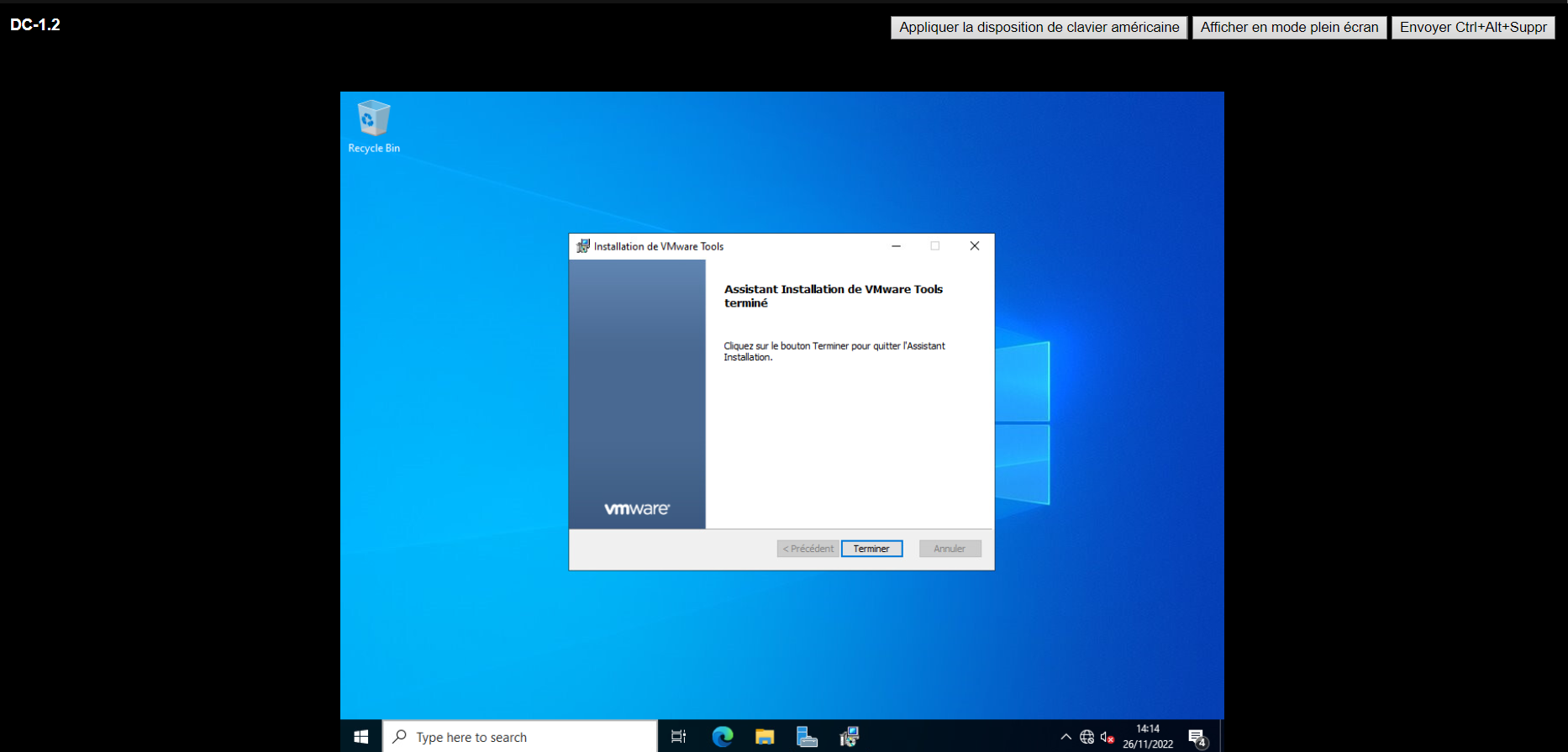Close the VMware Tools installer window
1568x752 pixels.
pyautogui.click(x=975, y=246)
